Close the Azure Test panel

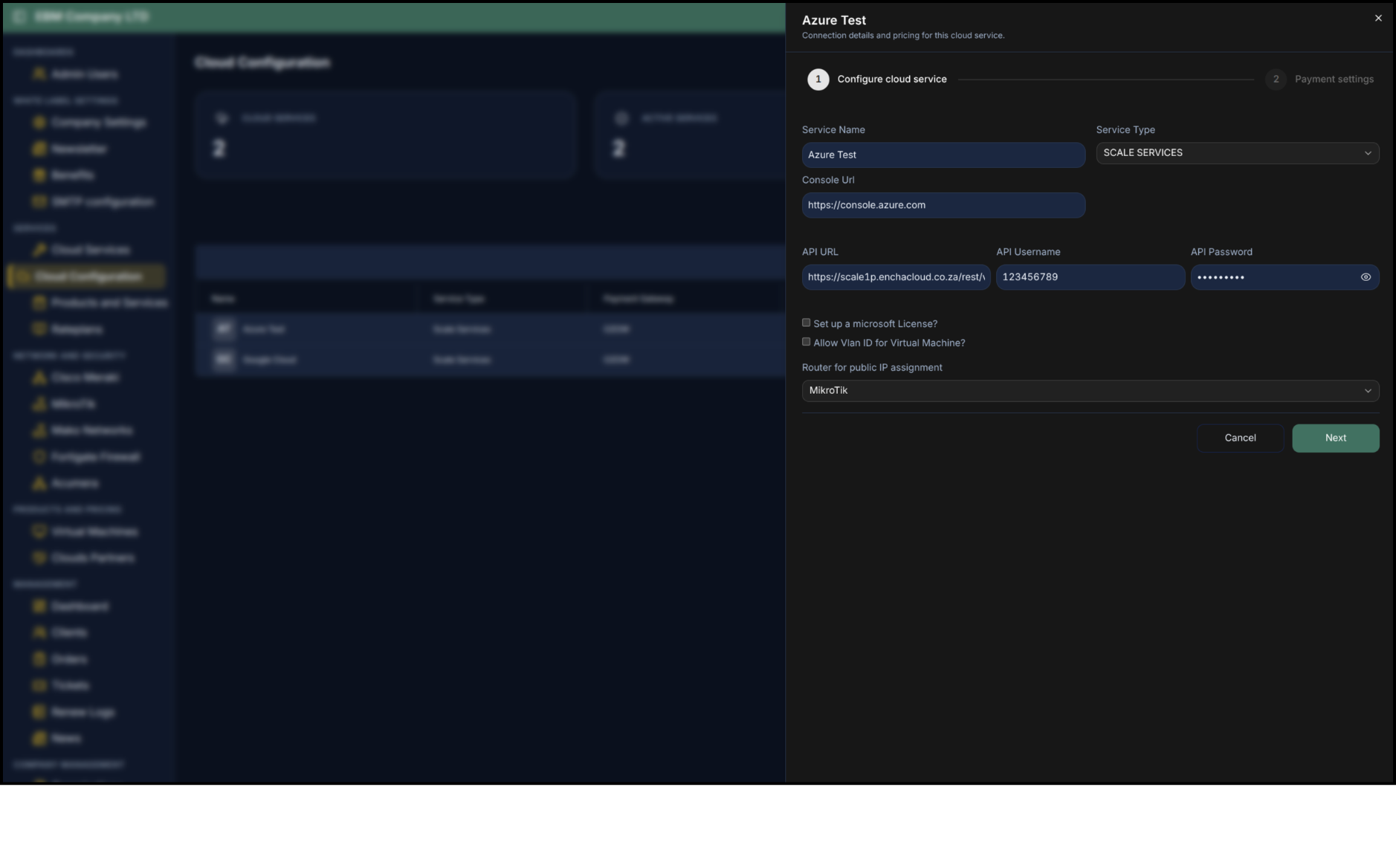tap(1378, 19)
